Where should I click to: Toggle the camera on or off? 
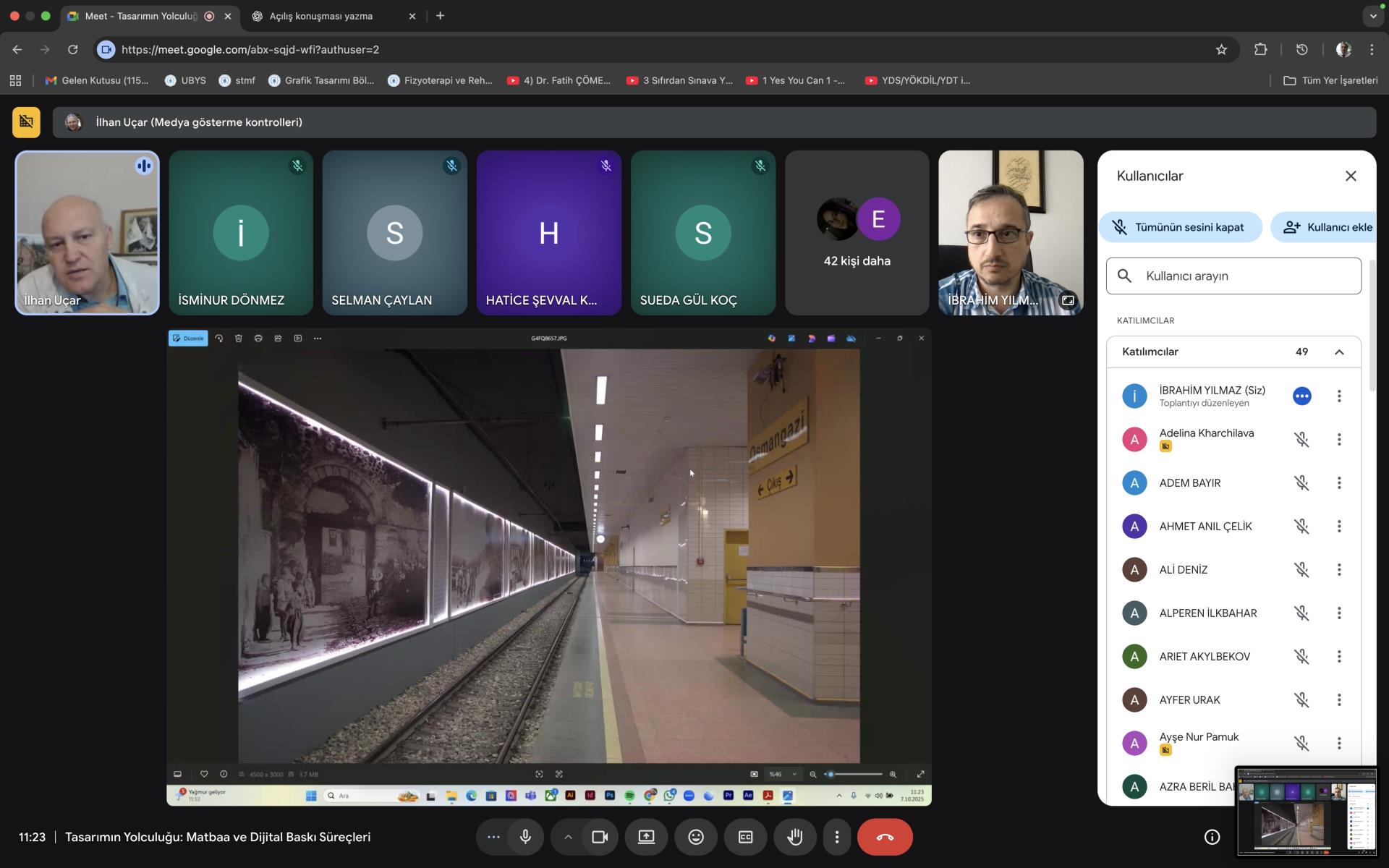point(600,837)
